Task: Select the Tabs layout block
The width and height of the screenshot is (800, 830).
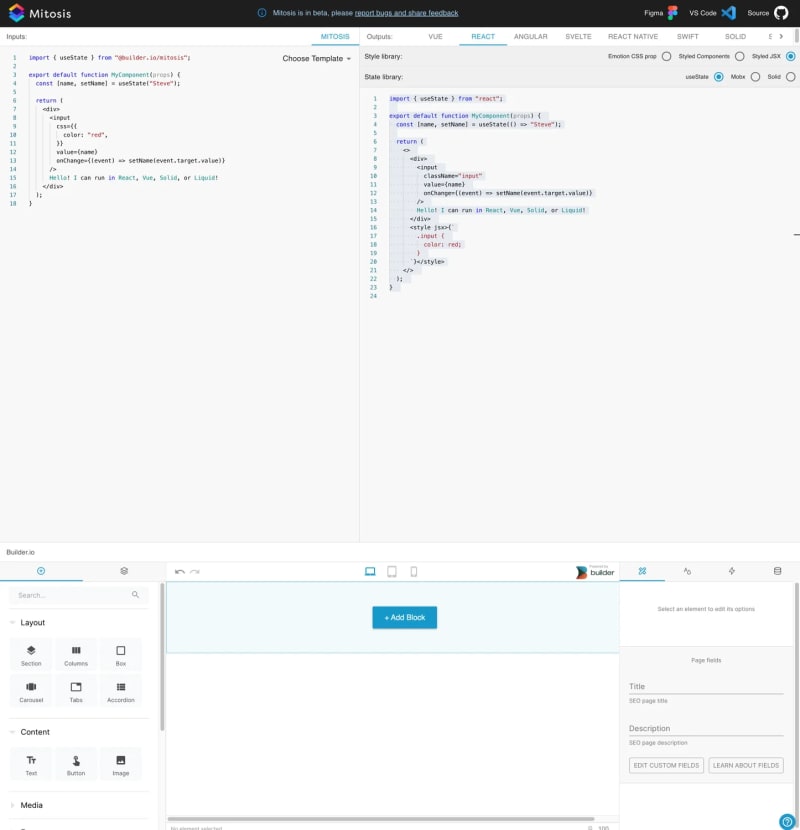Action: pos(76,692)
